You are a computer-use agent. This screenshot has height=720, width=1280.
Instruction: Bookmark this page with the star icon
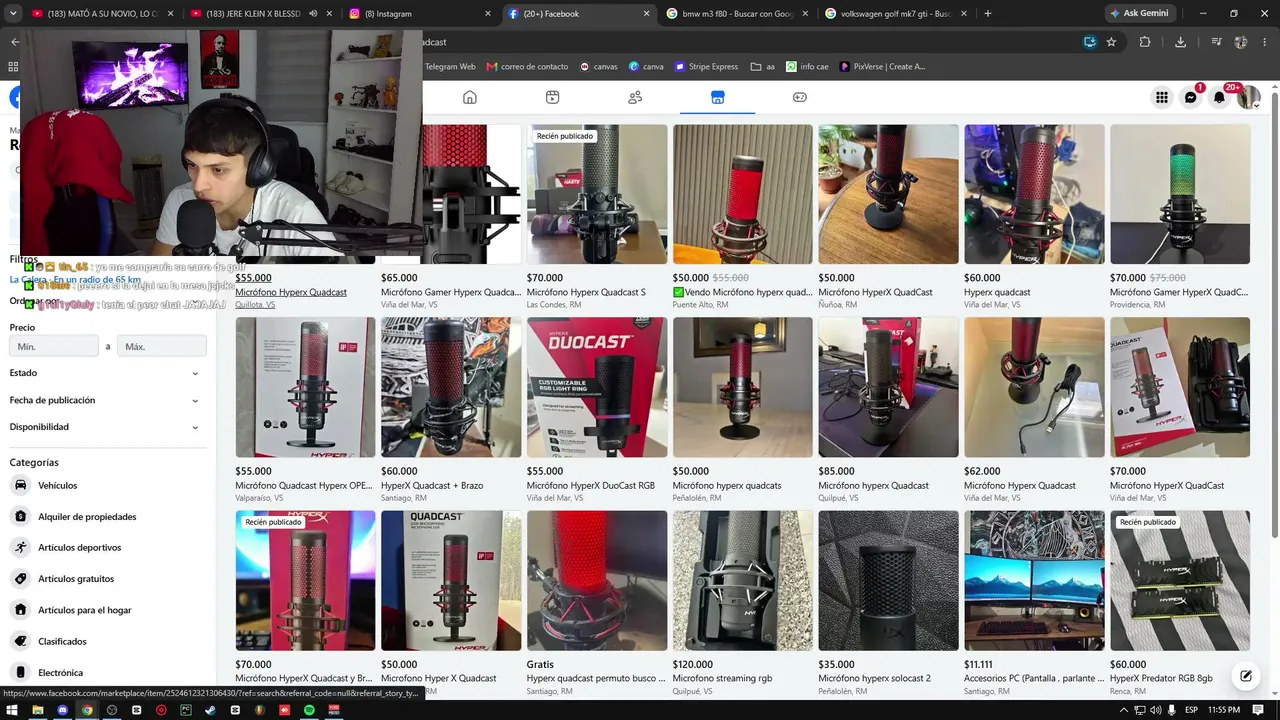click(x=1111, y=42)
